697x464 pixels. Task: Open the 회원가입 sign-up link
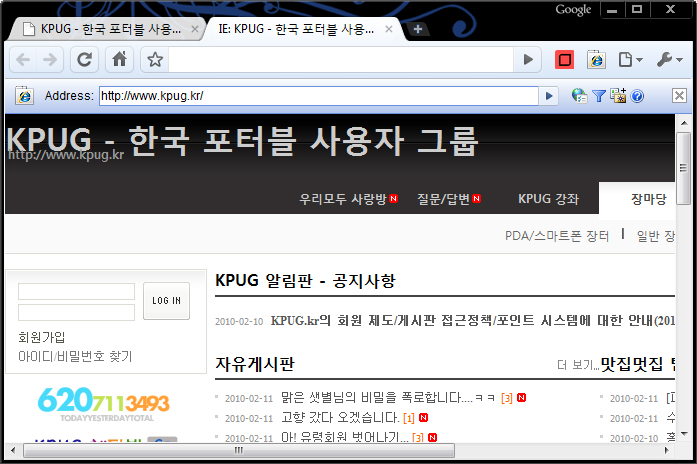[41, 337]
